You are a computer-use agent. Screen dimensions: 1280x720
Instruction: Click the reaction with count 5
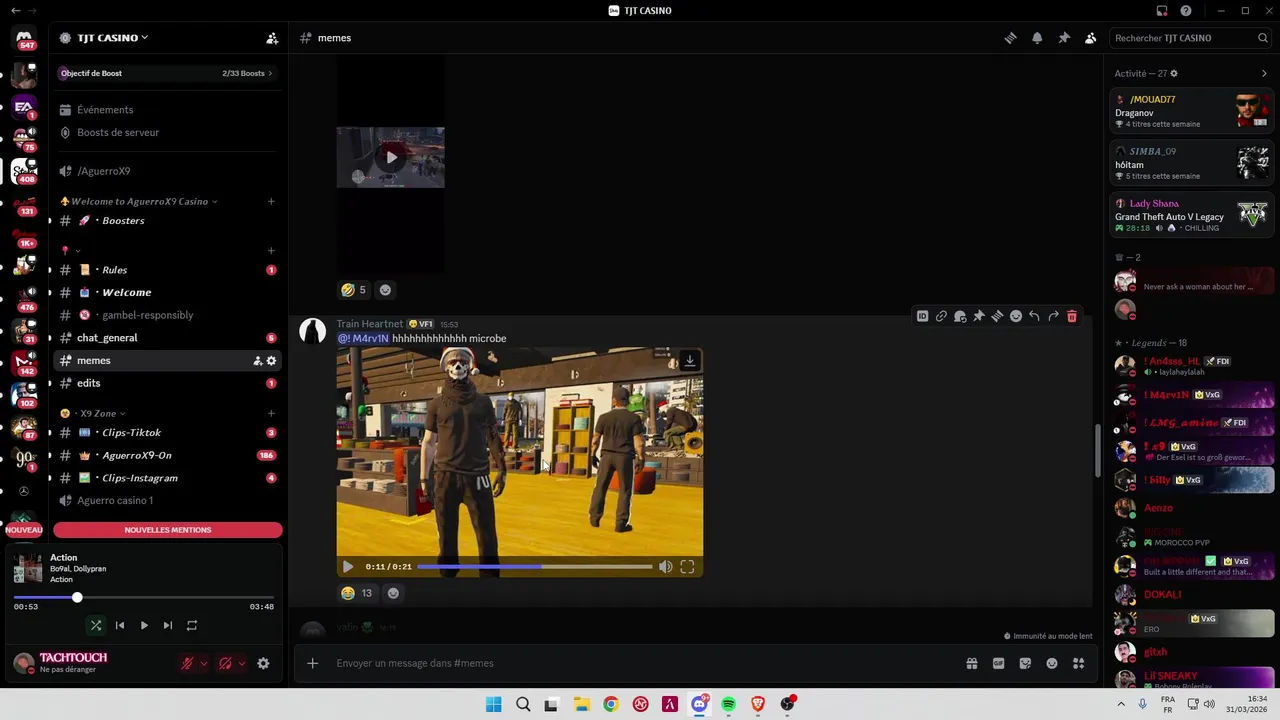[353, 290]
